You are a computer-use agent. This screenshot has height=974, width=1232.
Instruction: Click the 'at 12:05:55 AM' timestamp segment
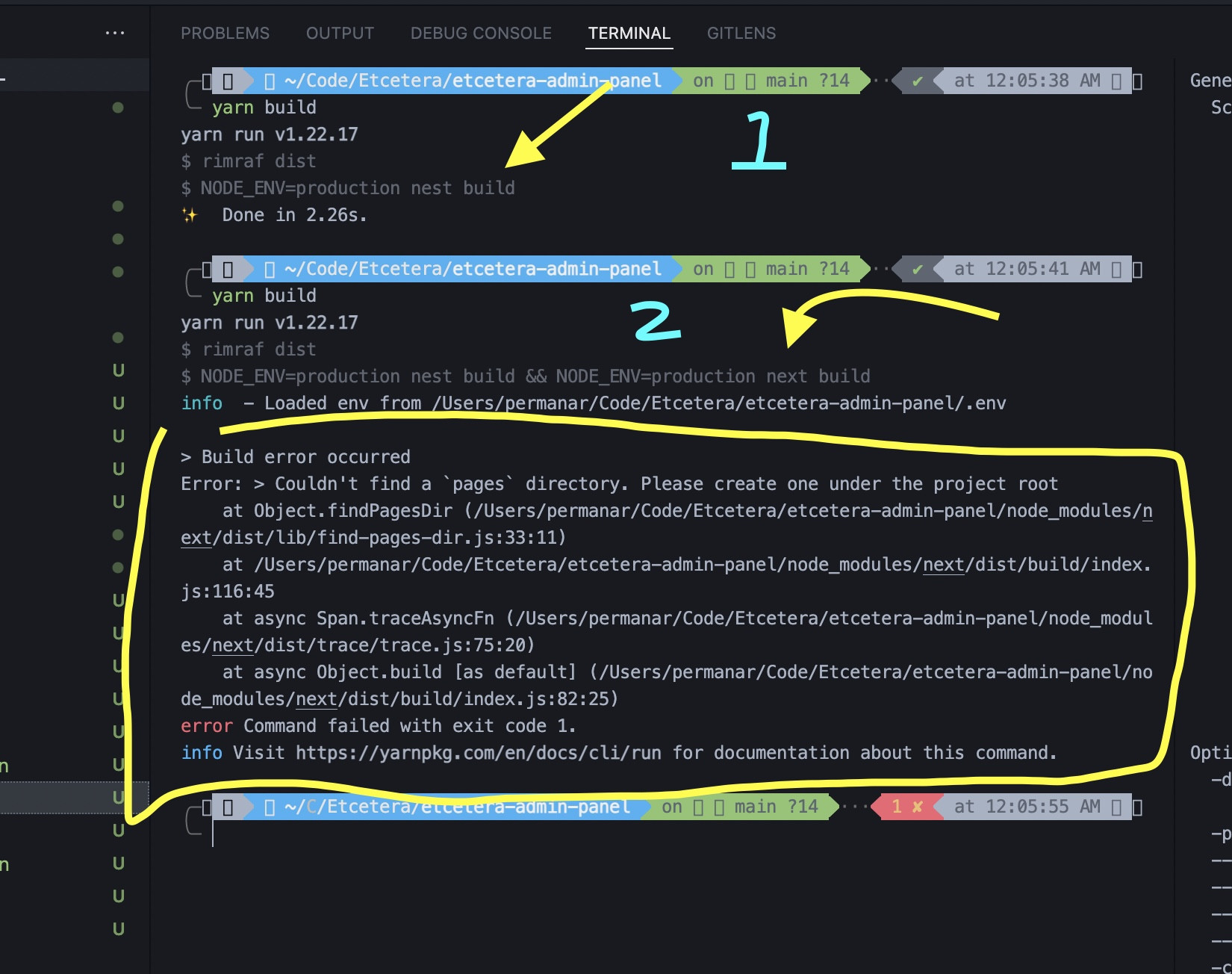(x=1029, y=807)
